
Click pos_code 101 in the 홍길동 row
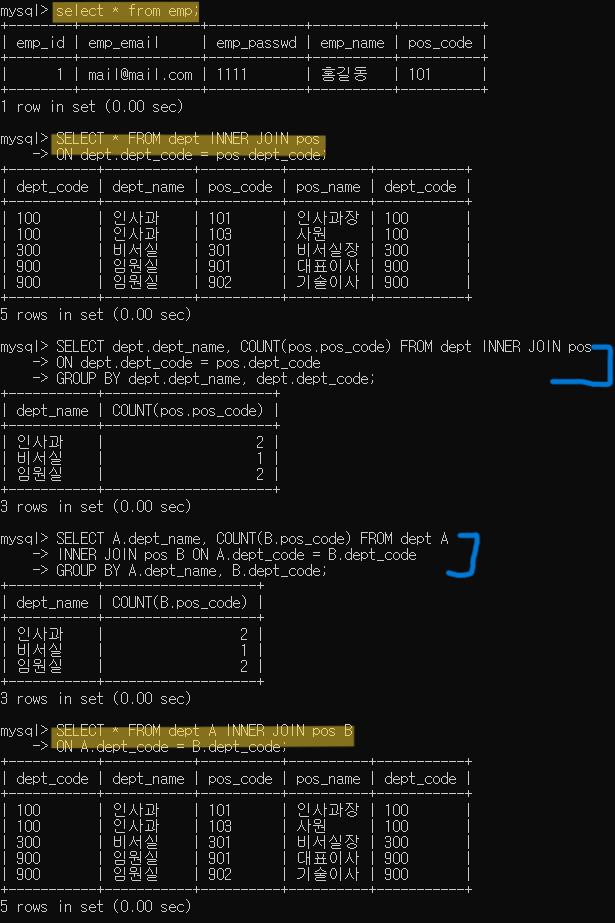[420, 75]
